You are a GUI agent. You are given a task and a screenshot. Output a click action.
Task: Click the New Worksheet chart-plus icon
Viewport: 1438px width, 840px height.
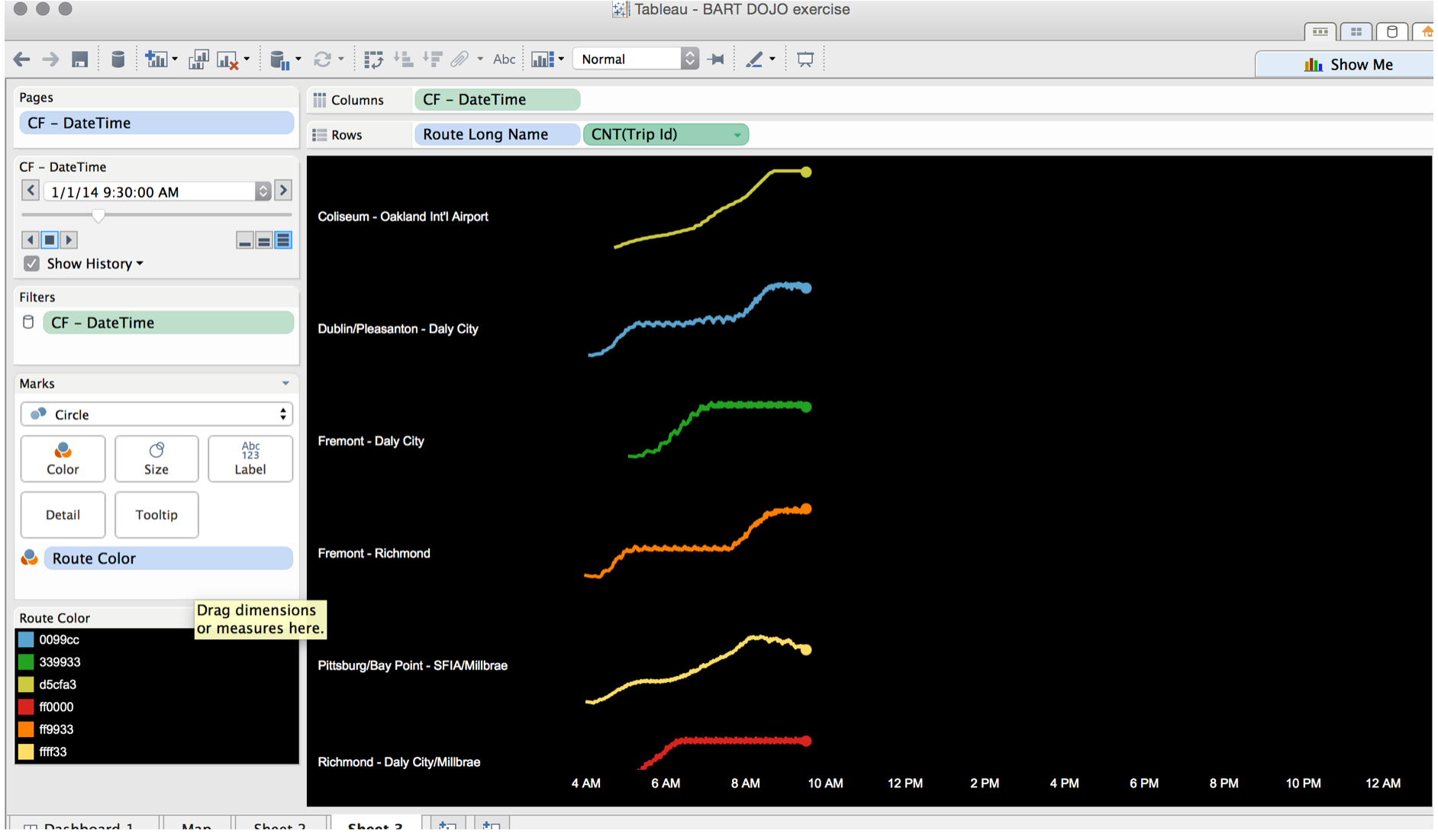[156, 59]
